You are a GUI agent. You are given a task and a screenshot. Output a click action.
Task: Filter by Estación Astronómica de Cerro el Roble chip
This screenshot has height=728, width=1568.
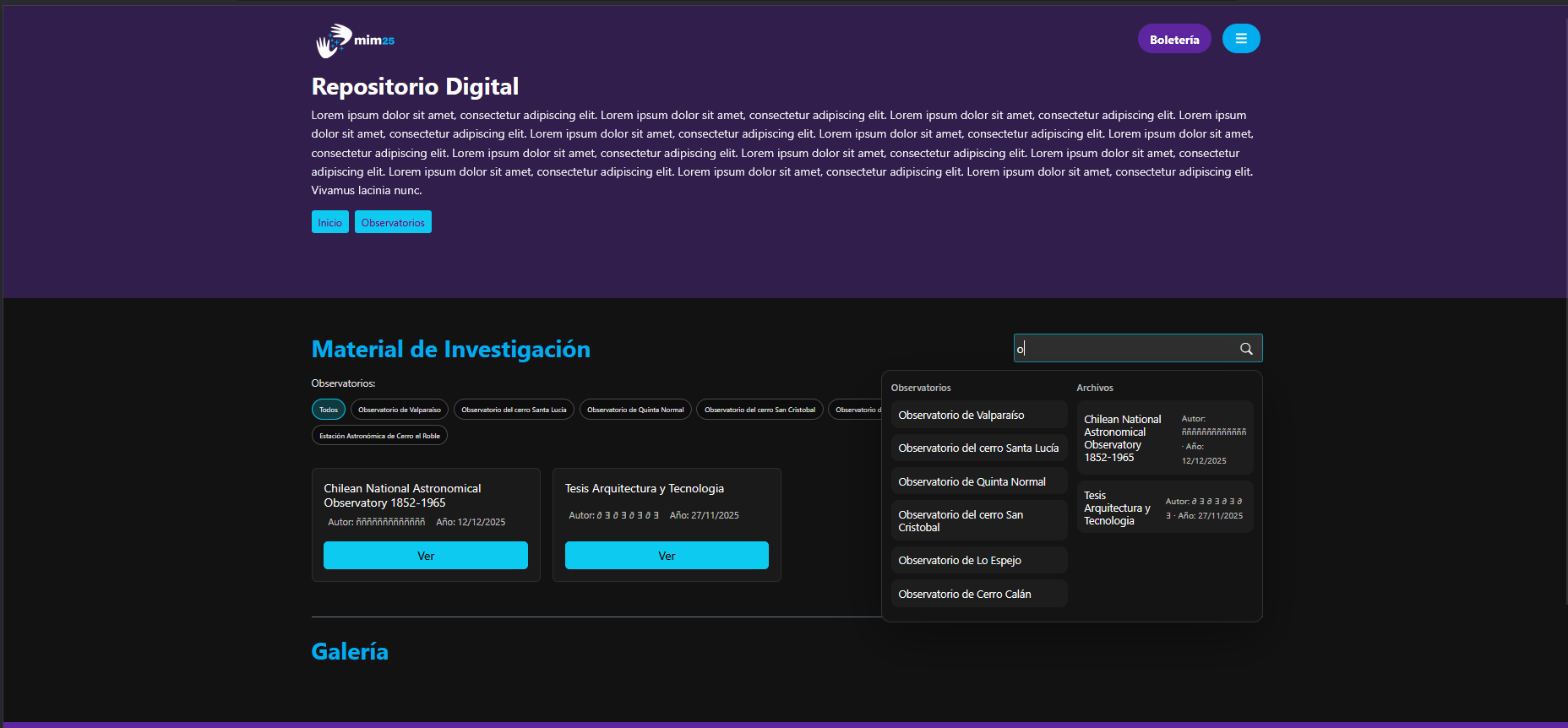pos(379,436)
